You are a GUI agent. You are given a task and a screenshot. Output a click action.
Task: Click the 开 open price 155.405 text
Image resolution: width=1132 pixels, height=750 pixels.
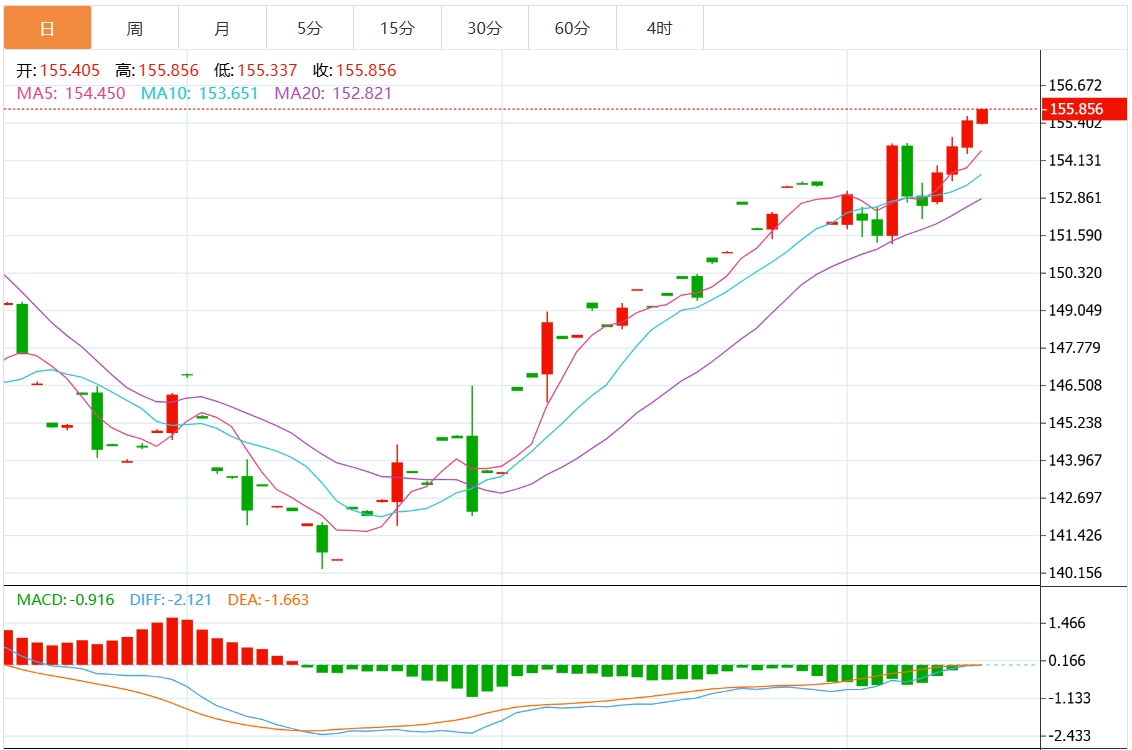pyautogui.click(x=60, y=71)
